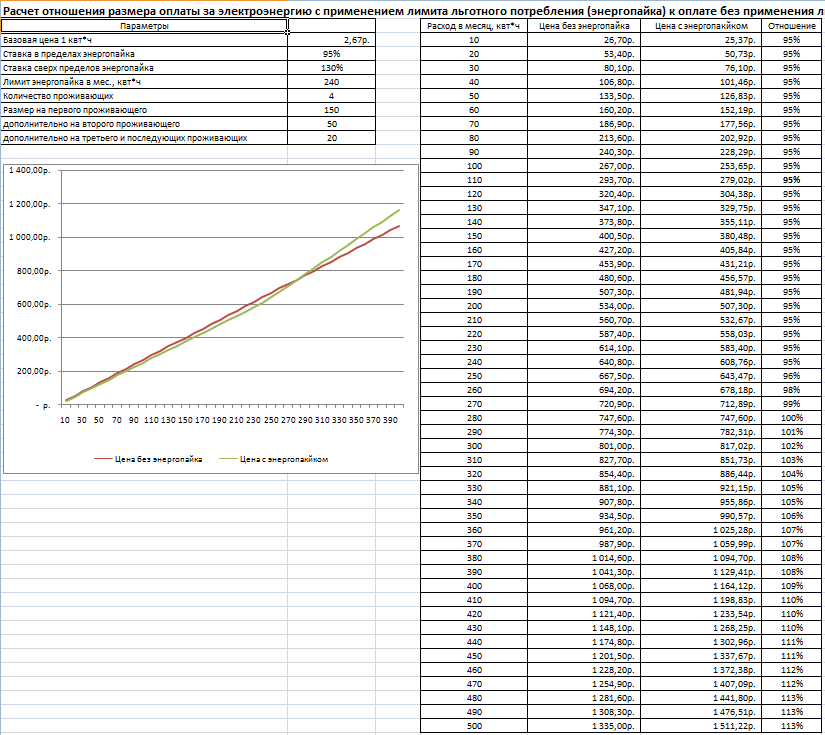This screenshot has width=825, height=735.
Task: Click the "100%" ratio cell
Action: coord(792,418)
